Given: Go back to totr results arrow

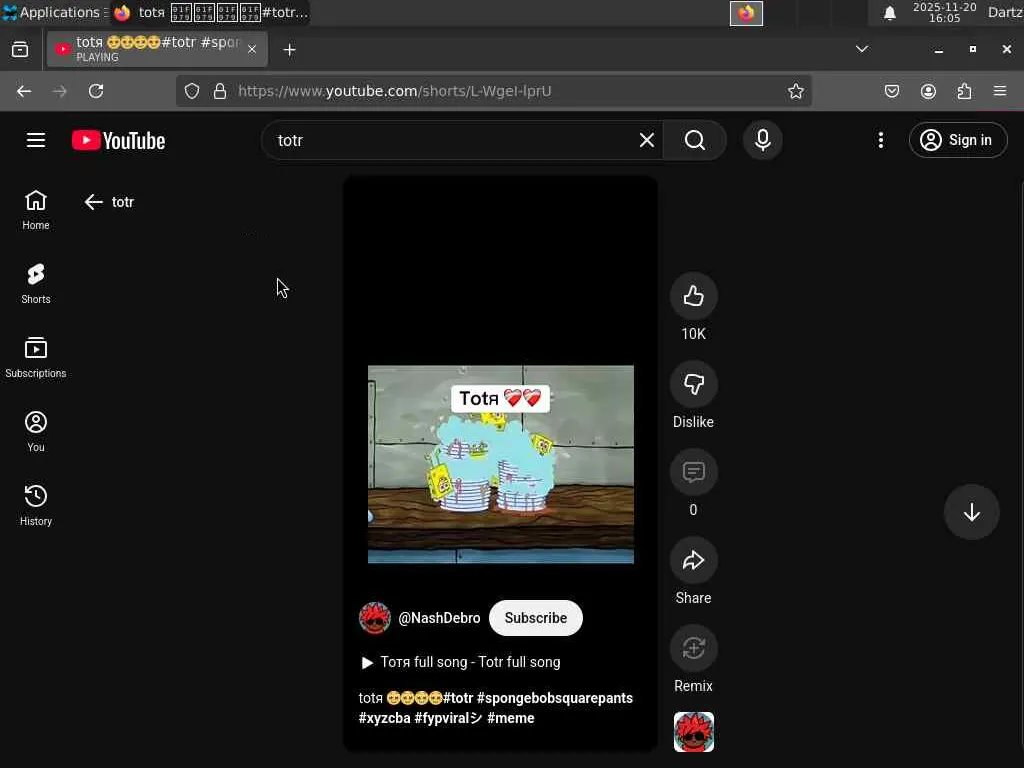Looking at the screenshot, I should click(x=93, y=202).
